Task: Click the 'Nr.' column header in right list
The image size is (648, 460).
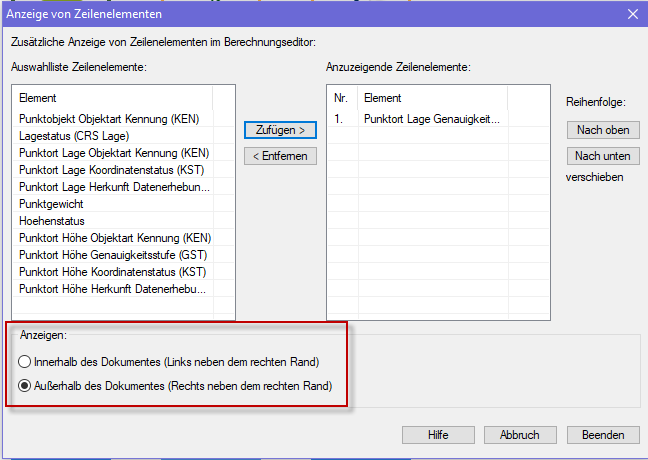Action: pyautogui.click(x=343, y=98)
